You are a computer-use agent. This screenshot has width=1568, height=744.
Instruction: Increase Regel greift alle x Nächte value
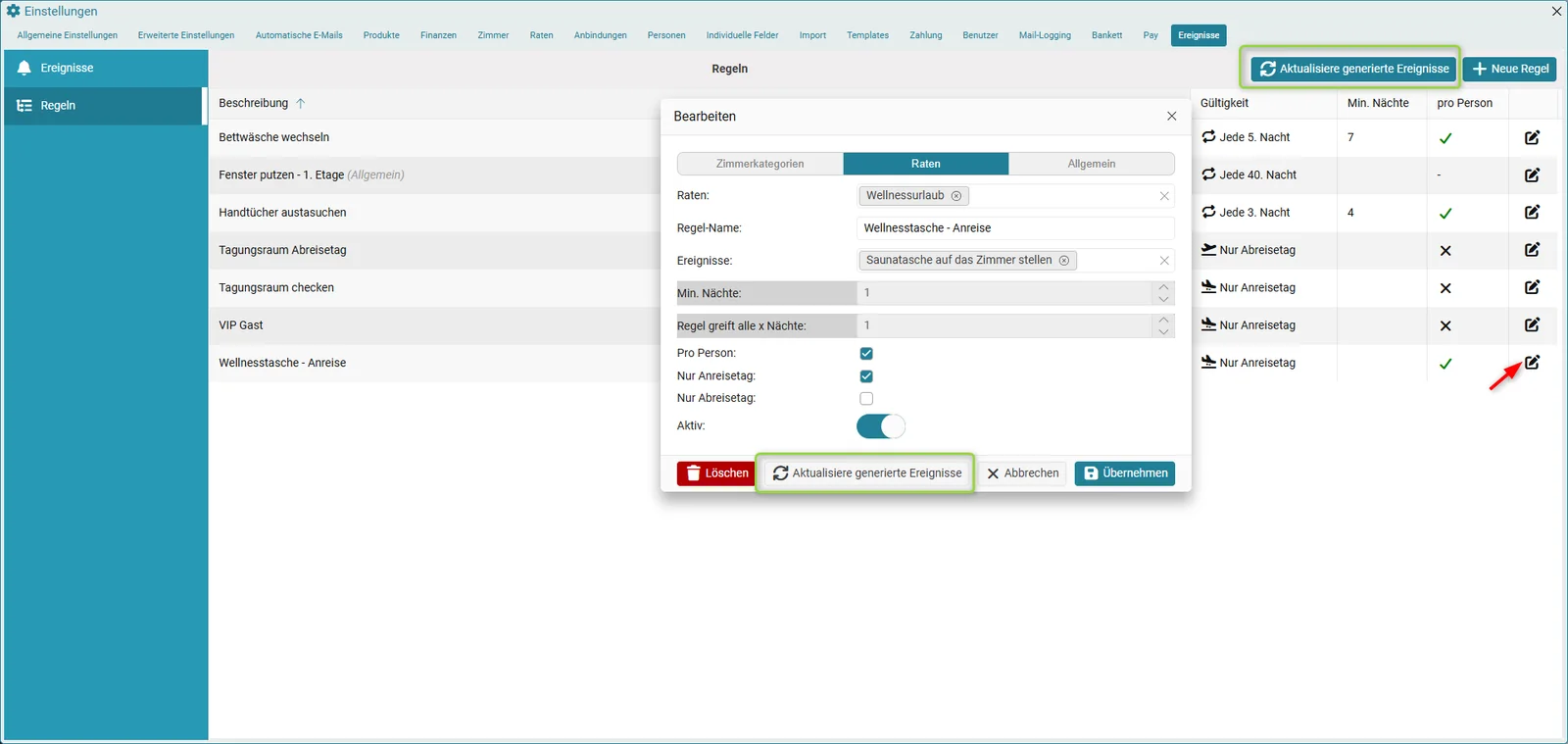coord(1163,320)
